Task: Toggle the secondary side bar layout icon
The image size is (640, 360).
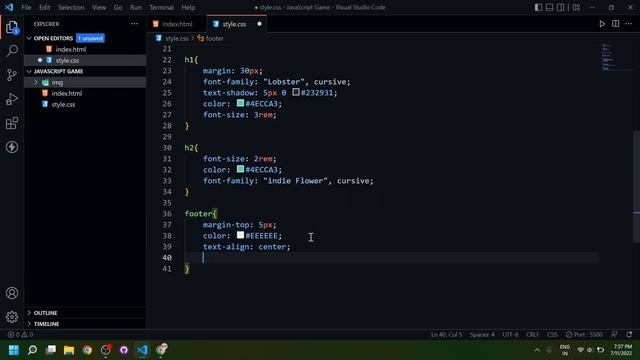Action: [560, 7]
